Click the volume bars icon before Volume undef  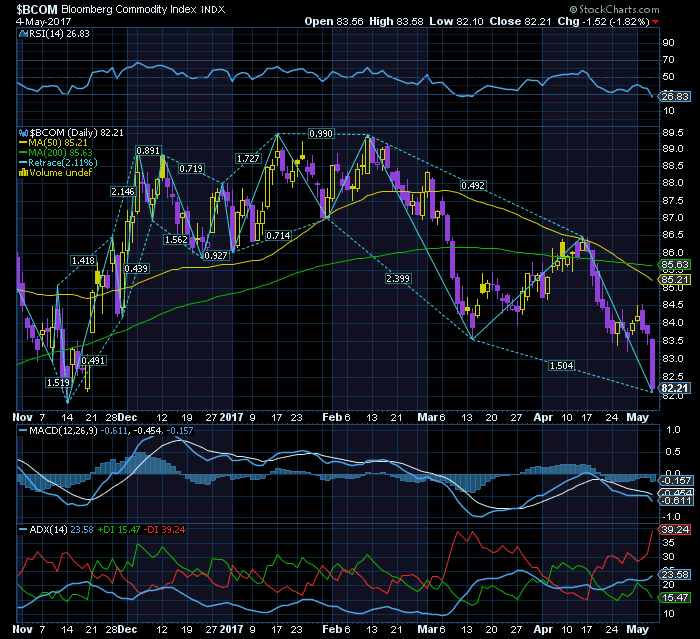[23, 172]
